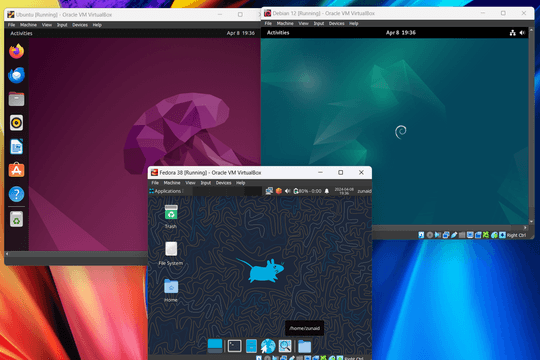Click the keyboard capture arrow icon in Debian status bar

pos(502,235)
